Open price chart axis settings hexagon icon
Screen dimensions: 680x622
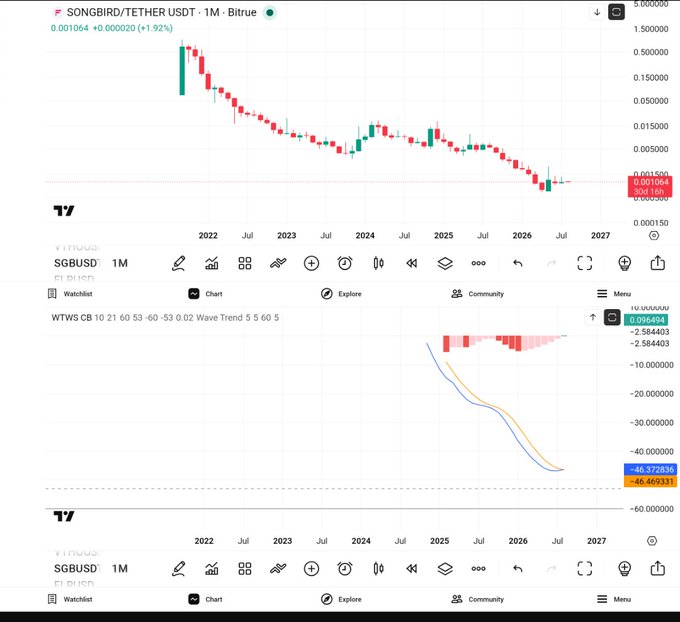click(x=654, y=236)
